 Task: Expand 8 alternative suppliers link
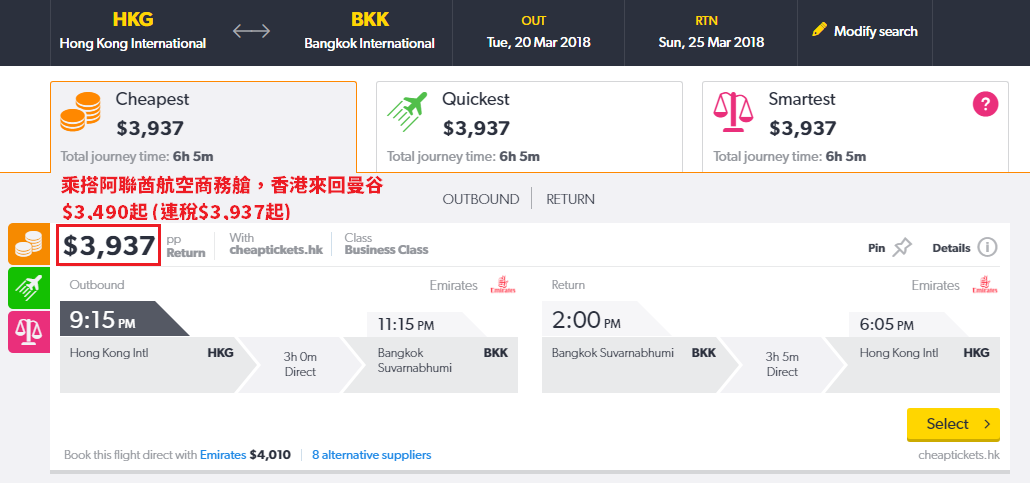(x=372, y=455)
